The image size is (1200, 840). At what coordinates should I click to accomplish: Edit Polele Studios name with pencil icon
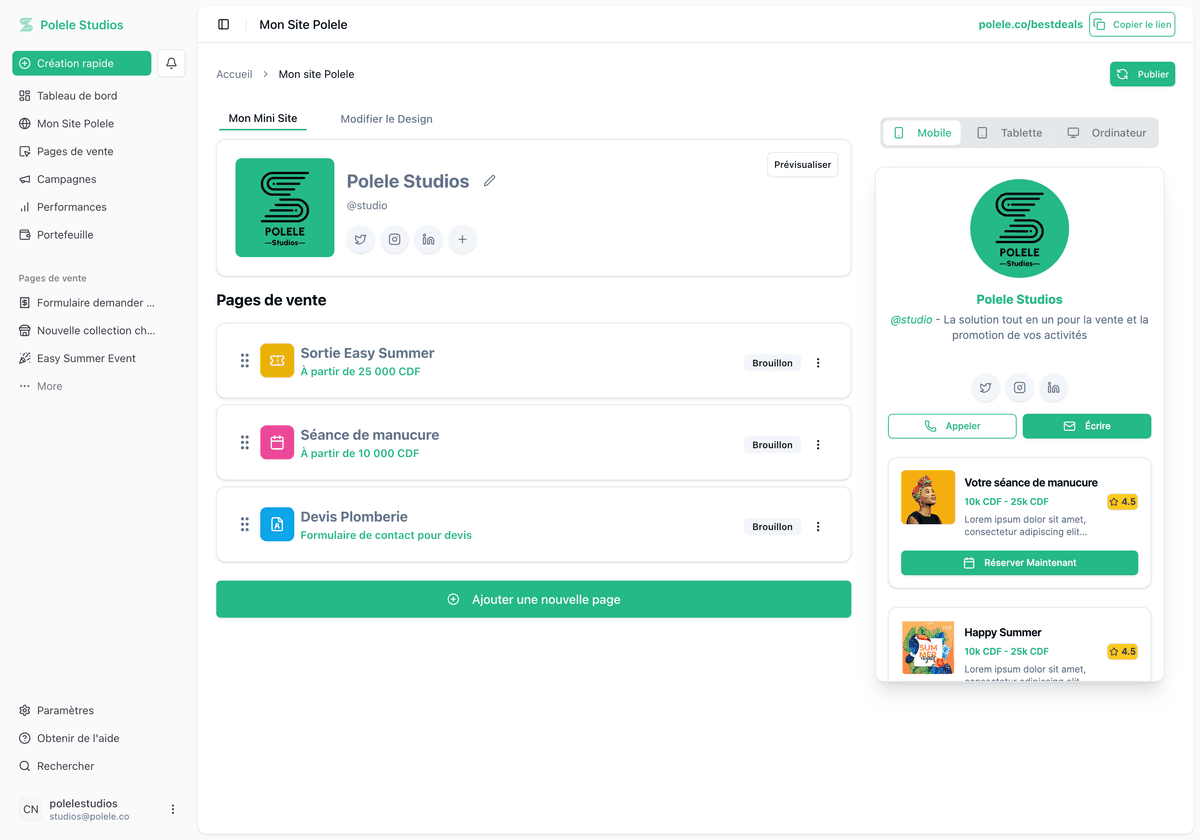coord(489,181)
